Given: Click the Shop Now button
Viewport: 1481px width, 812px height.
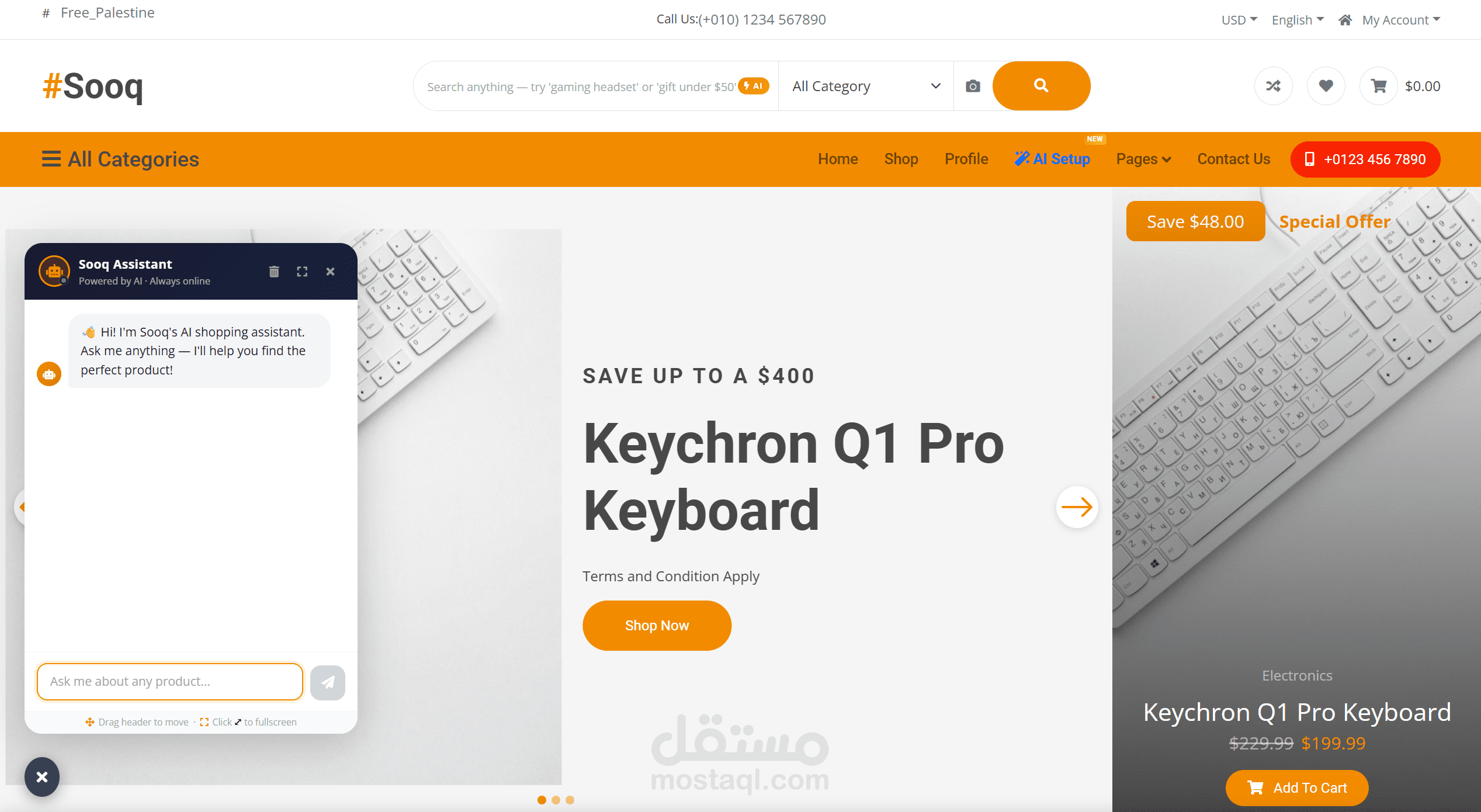Looking at the screenshot, I should [657, 625].
